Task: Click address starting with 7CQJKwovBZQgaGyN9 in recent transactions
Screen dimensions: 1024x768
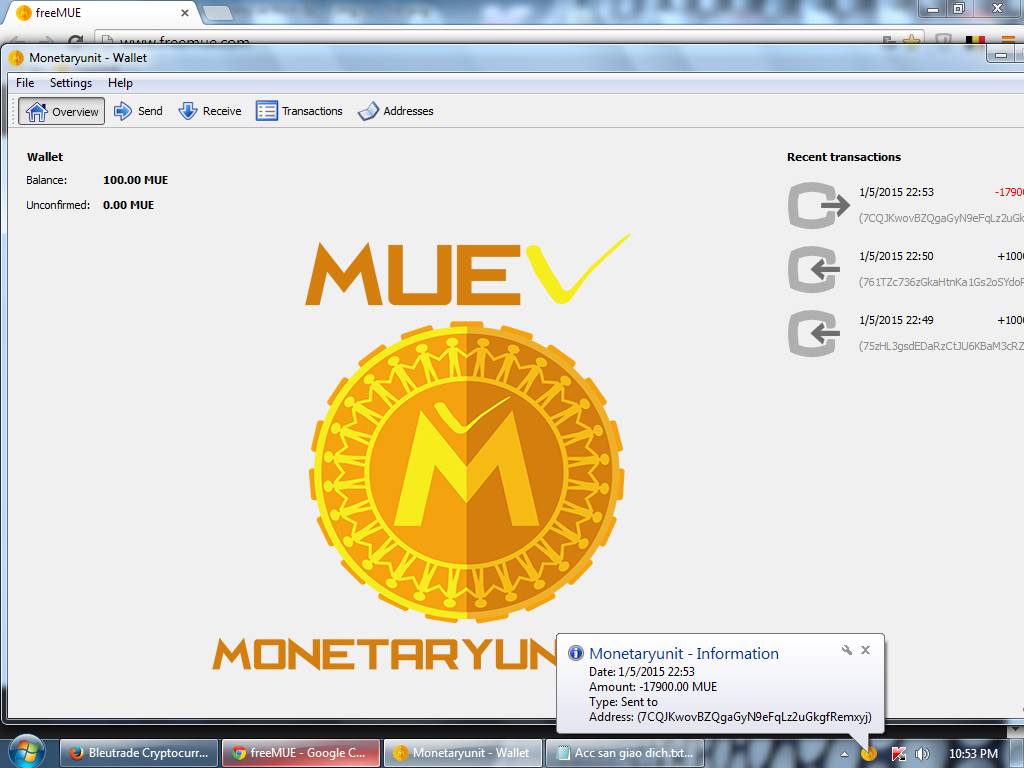Action: tap(941, 218)
